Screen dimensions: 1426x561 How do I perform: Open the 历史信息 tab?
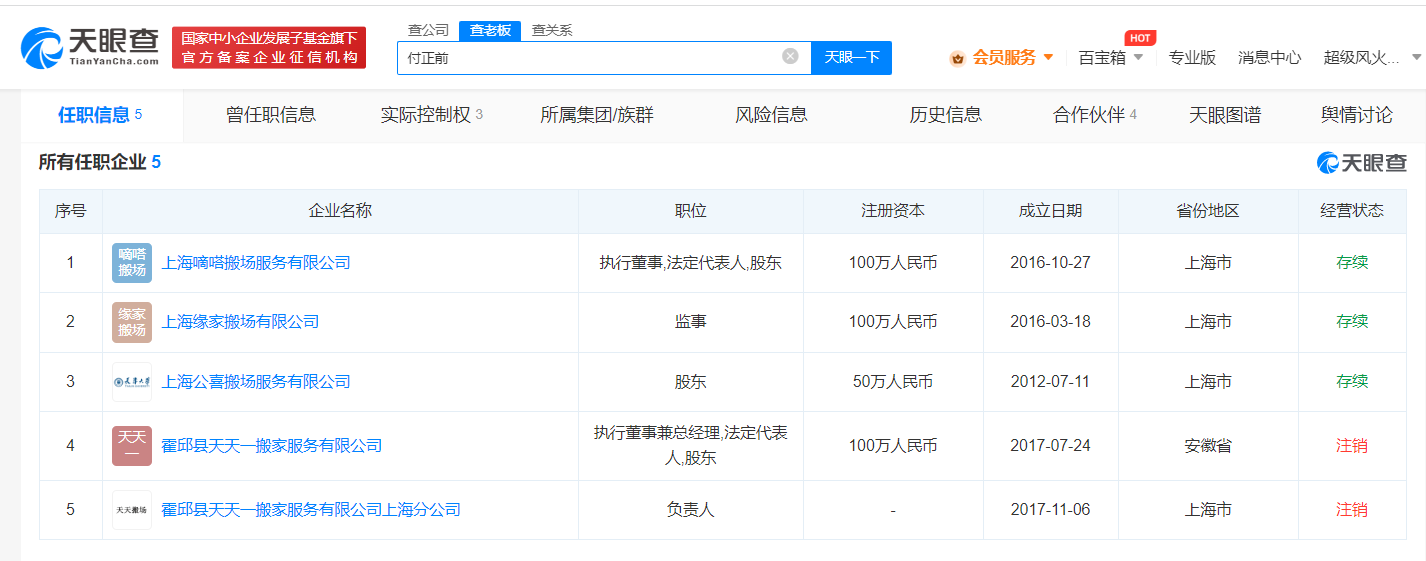coord(945,115)
